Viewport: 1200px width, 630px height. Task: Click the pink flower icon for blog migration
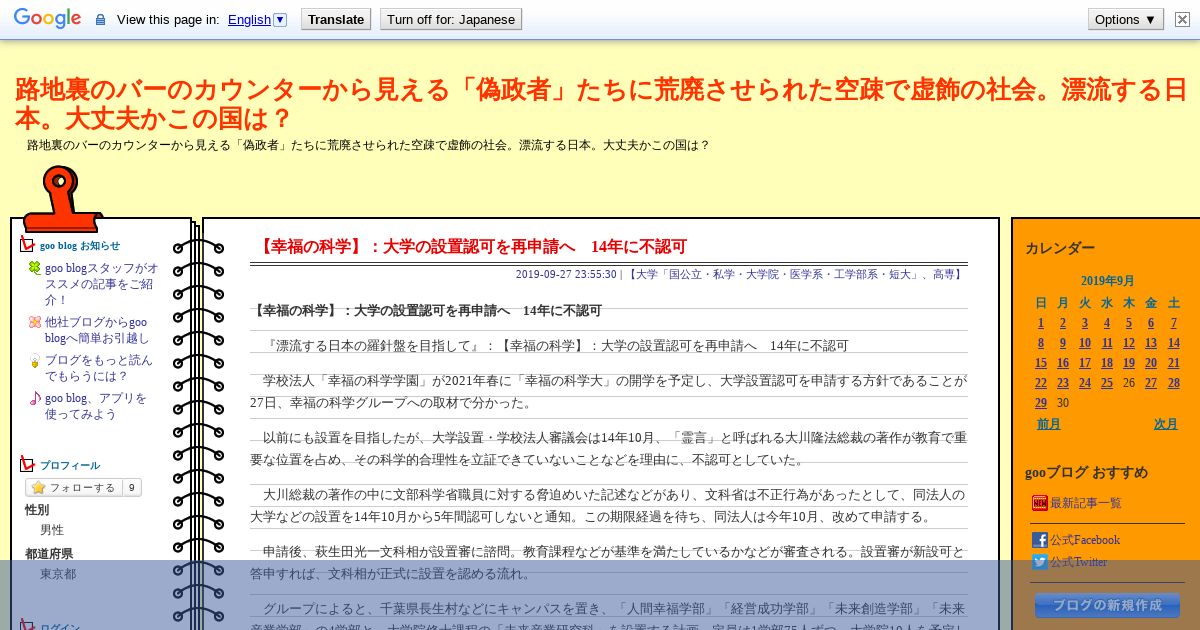[x=35, y=322]
